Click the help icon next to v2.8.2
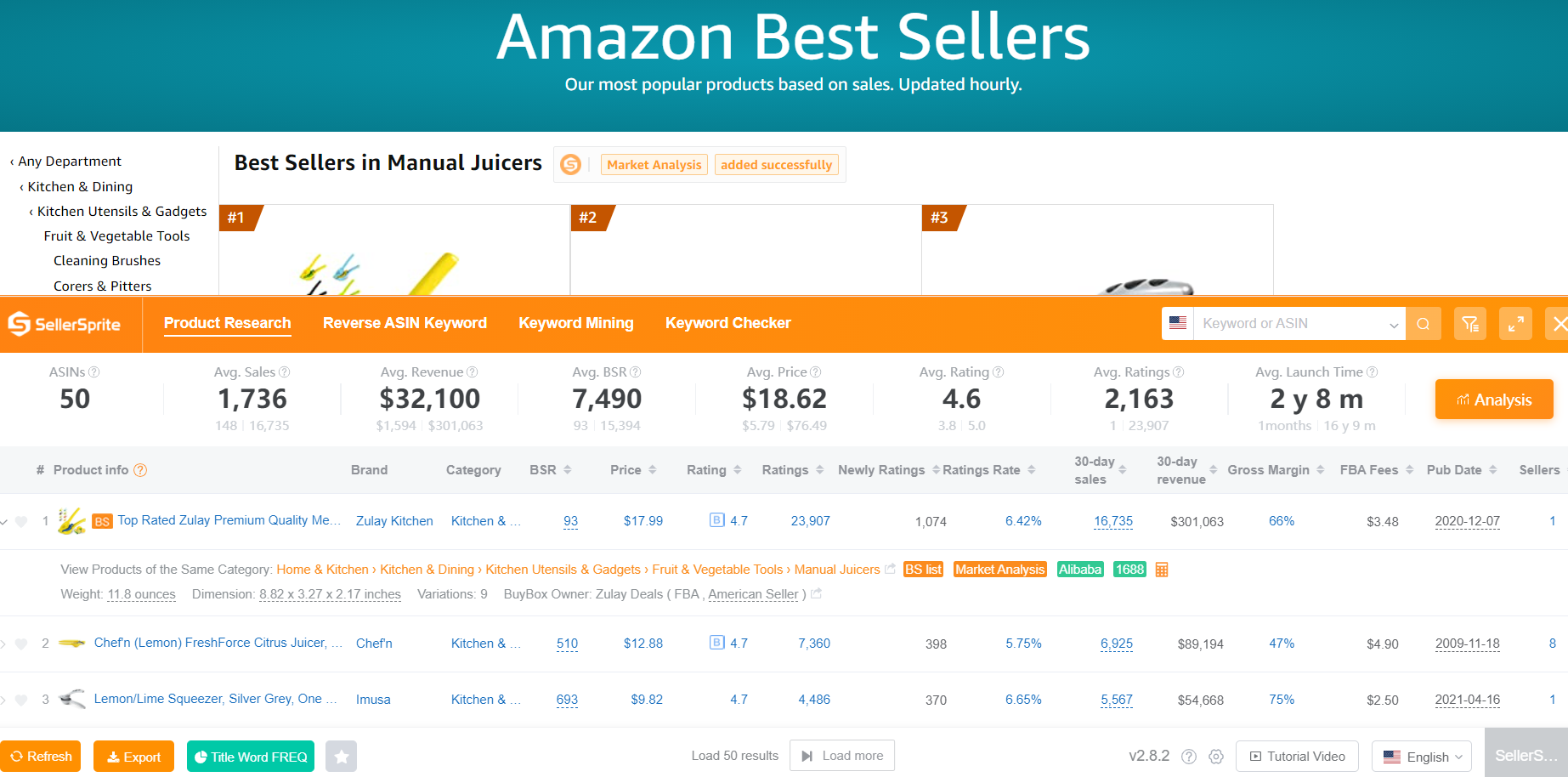Viewport: 1568px width, 777px height. coord(1189,757)
